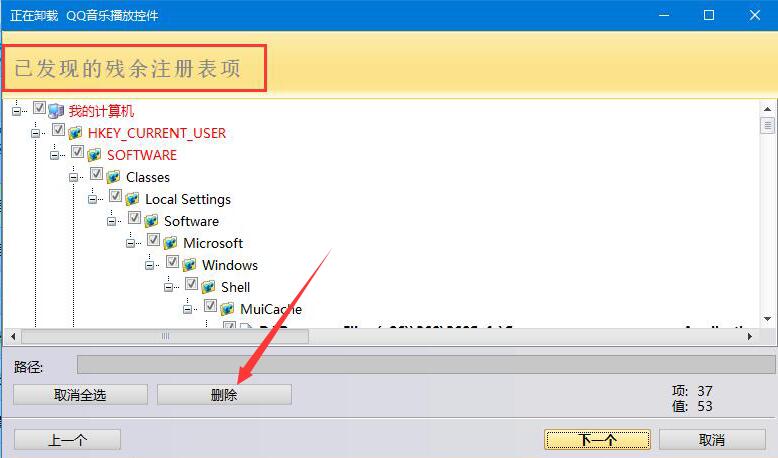
Task: Close the uninstaller window
Action: 755,15
